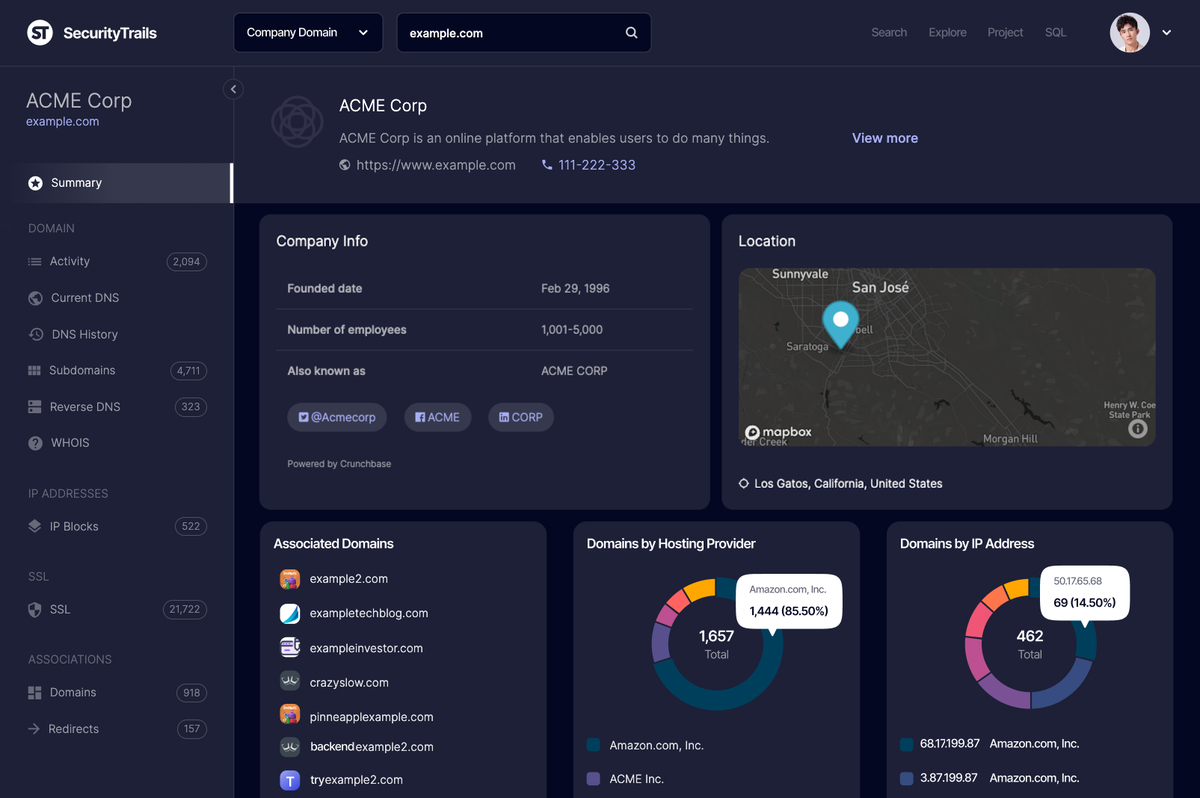Open the pinneappleexample.com domain entry
This screenshot has height=798, width=1200.
pyautogui.click(x=372, y=717)
